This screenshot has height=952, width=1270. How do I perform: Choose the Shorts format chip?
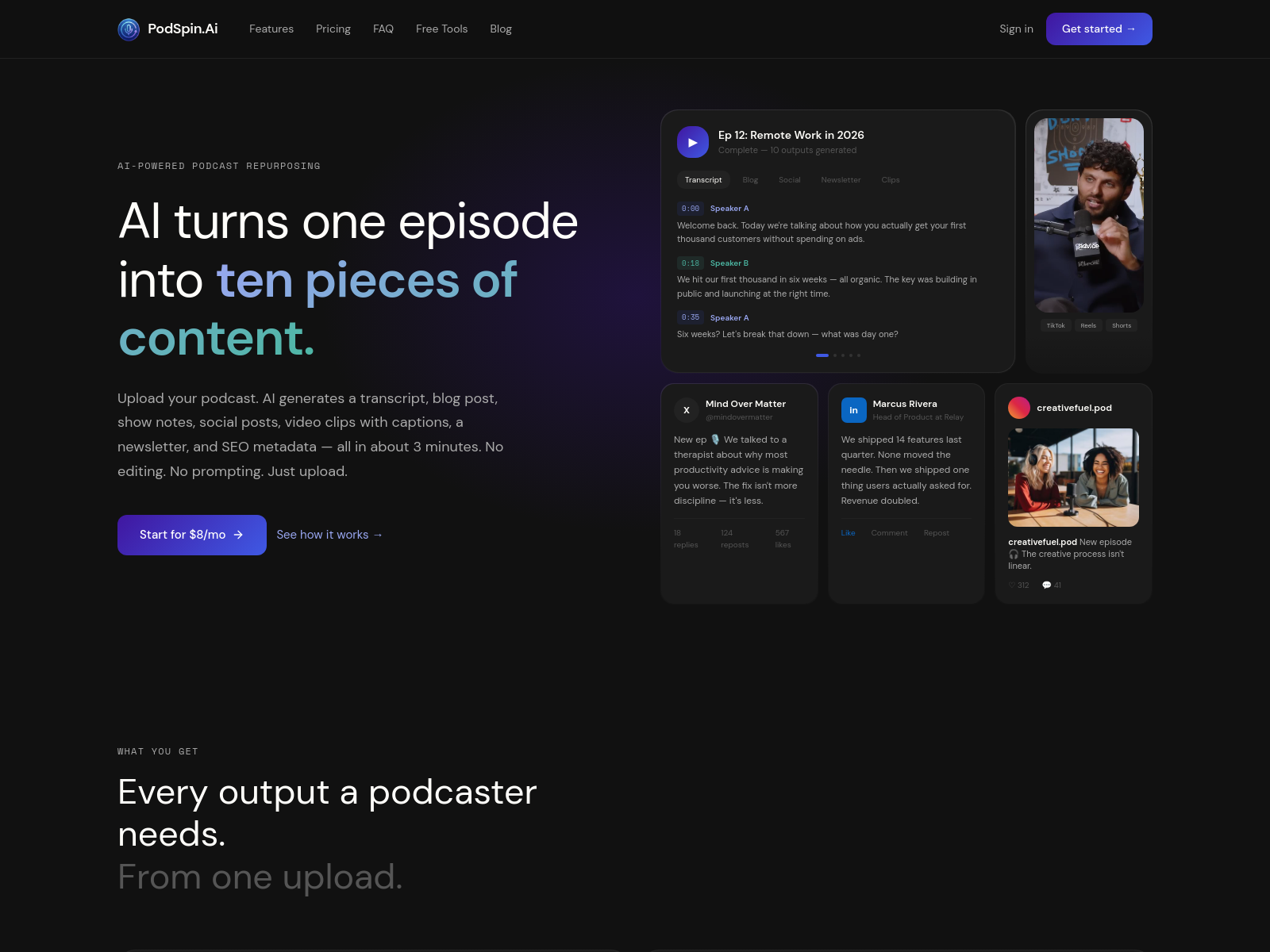point(1121,325)
